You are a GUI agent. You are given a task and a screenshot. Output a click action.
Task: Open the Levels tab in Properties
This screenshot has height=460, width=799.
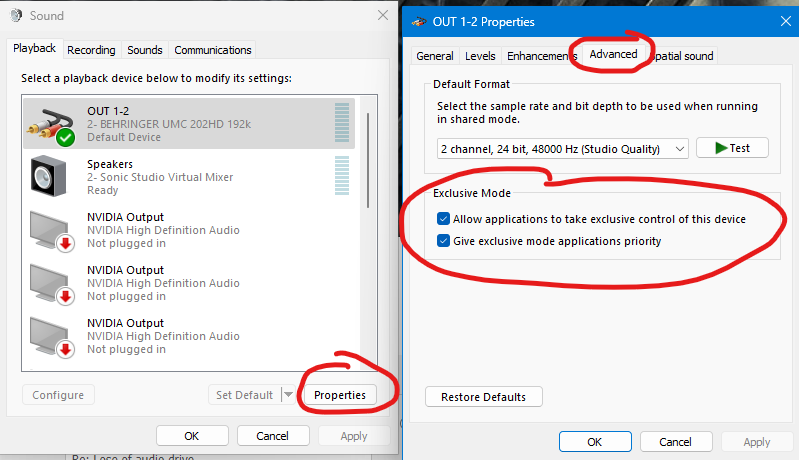[480, 56]
